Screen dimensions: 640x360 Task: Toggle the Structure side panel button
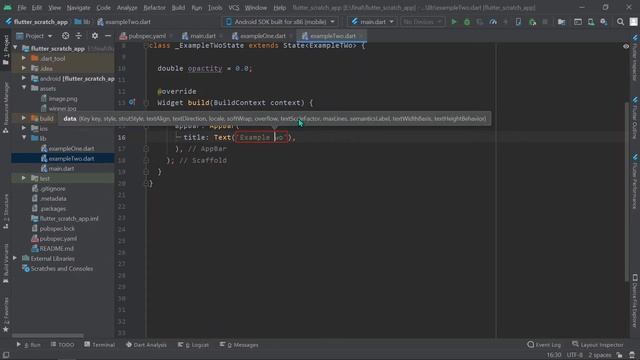(6, 211)
